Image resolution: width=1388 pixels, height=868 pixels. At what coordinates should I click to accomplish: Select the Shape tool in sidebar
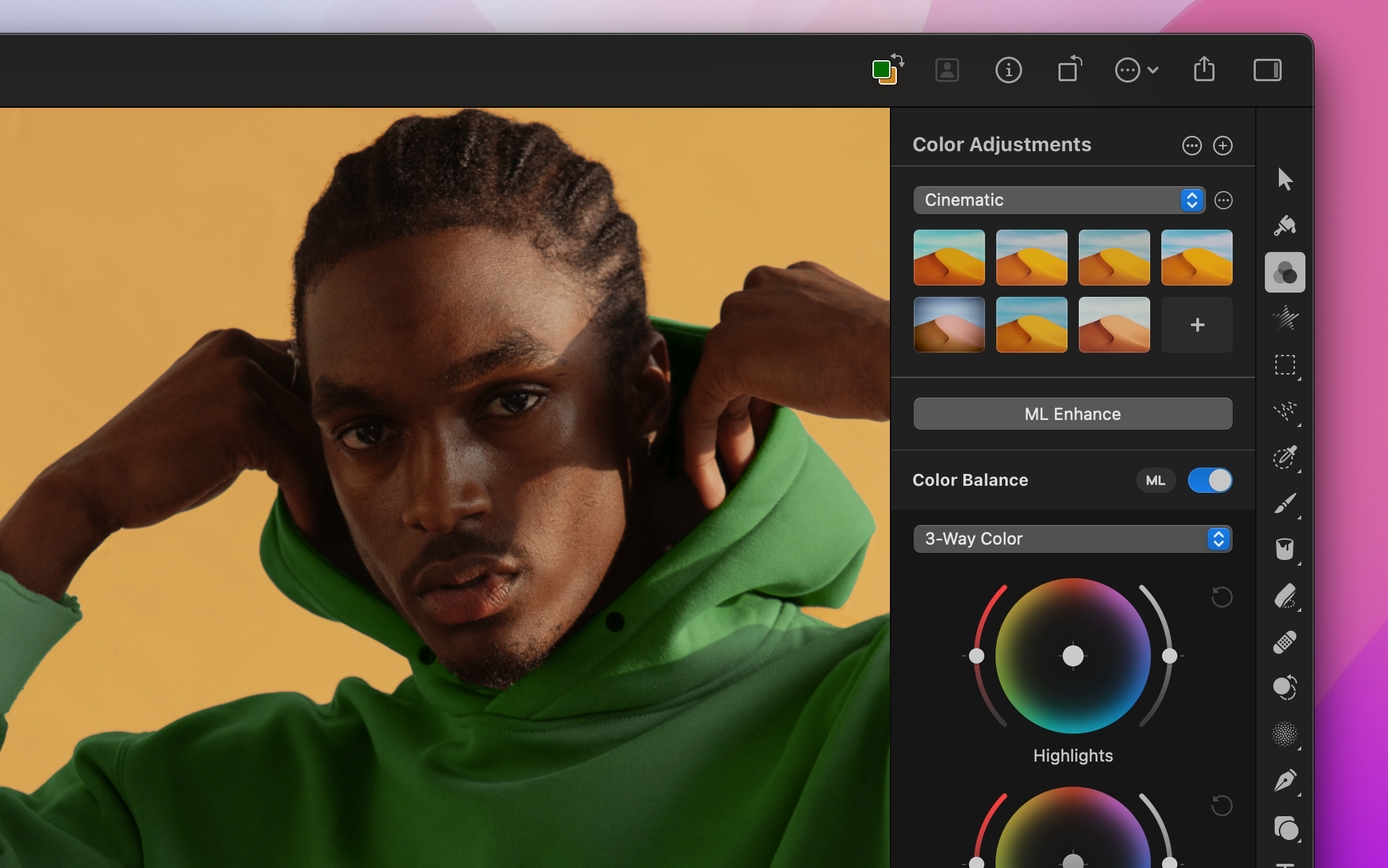(1285, 828)
